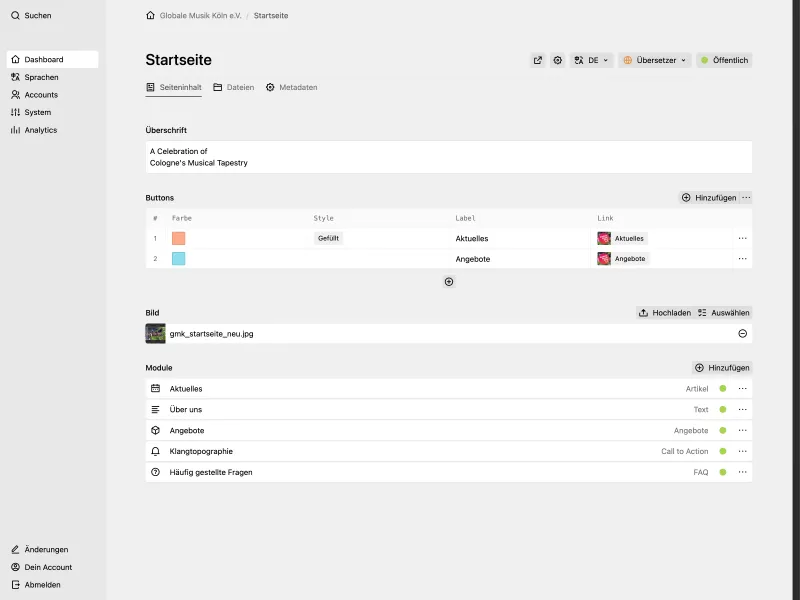Select the orange color swatch in the Buttons table
The height and width of the screenshot is (600, 800).
click(181, 238)
